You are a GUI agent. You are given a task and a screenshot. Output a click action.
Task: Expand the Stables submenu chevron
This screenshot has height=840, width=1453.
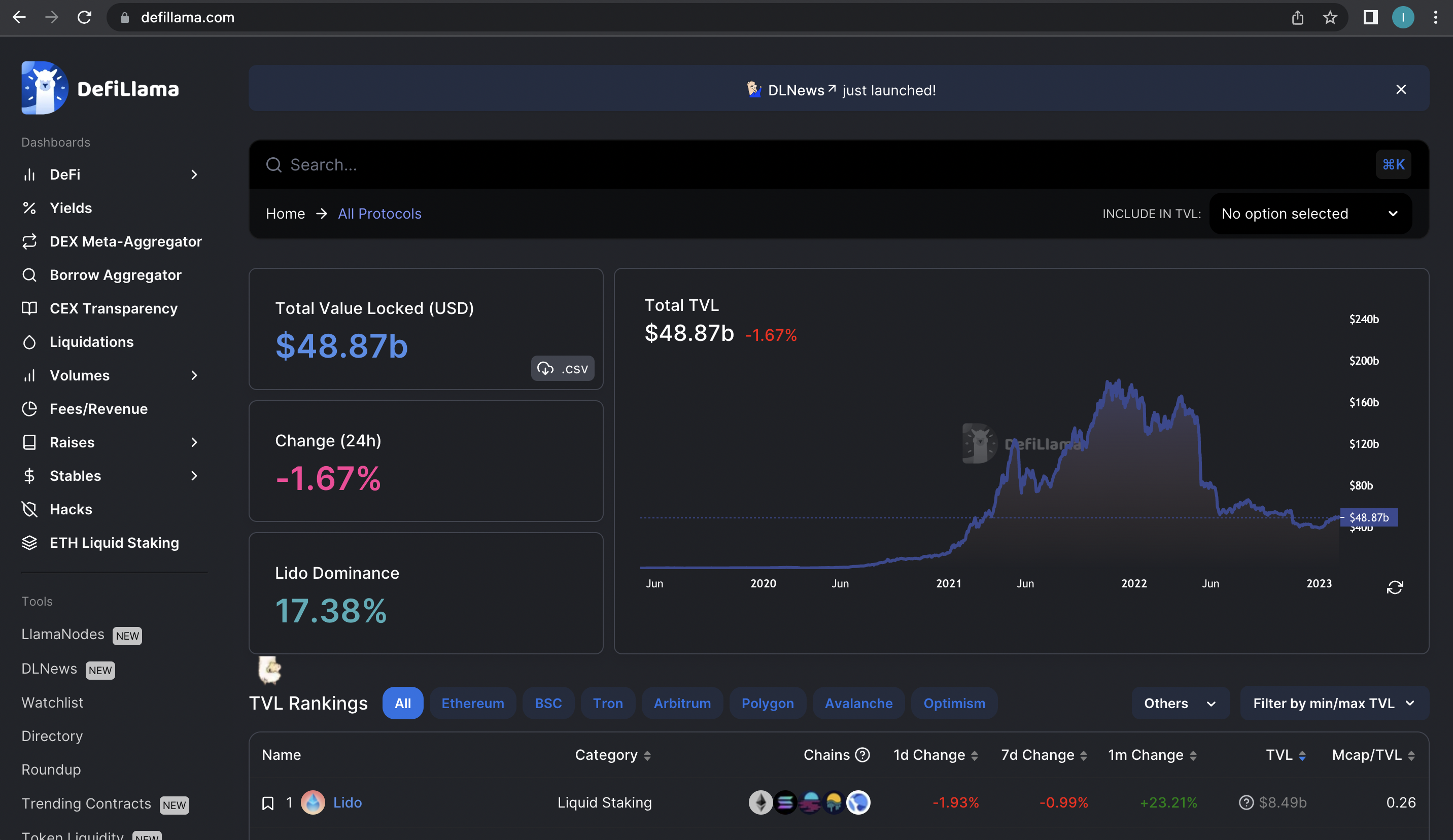pyautogui.click(x=194, y=476)
